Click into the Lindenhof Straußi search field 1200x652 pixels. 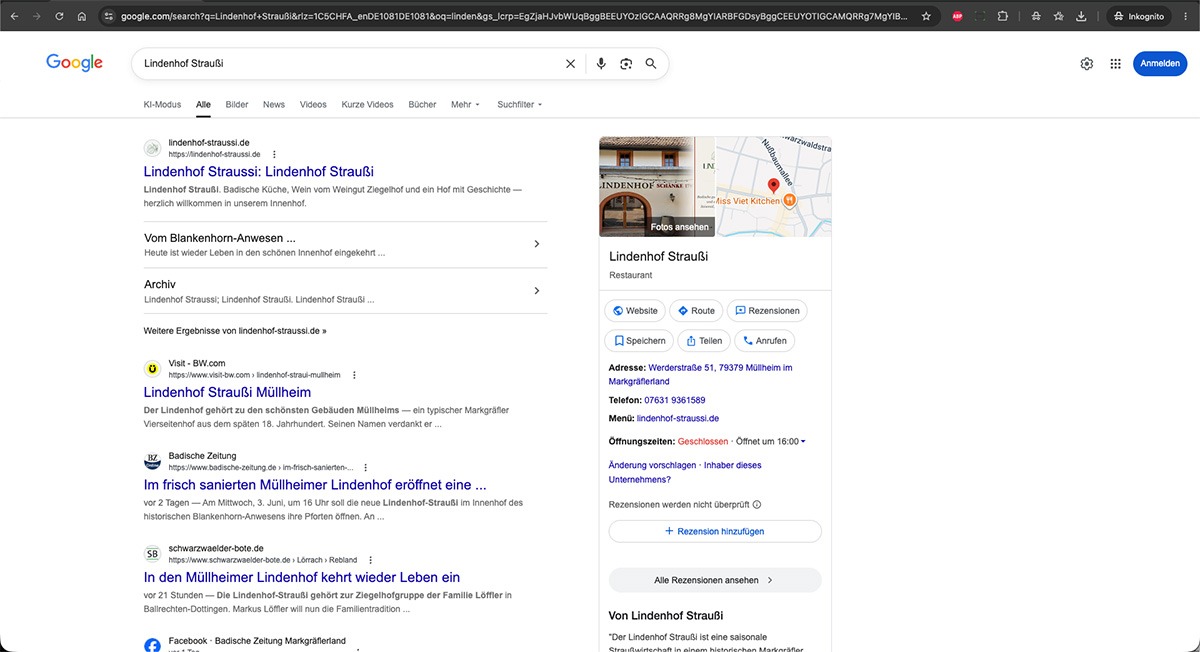[350, 64]
